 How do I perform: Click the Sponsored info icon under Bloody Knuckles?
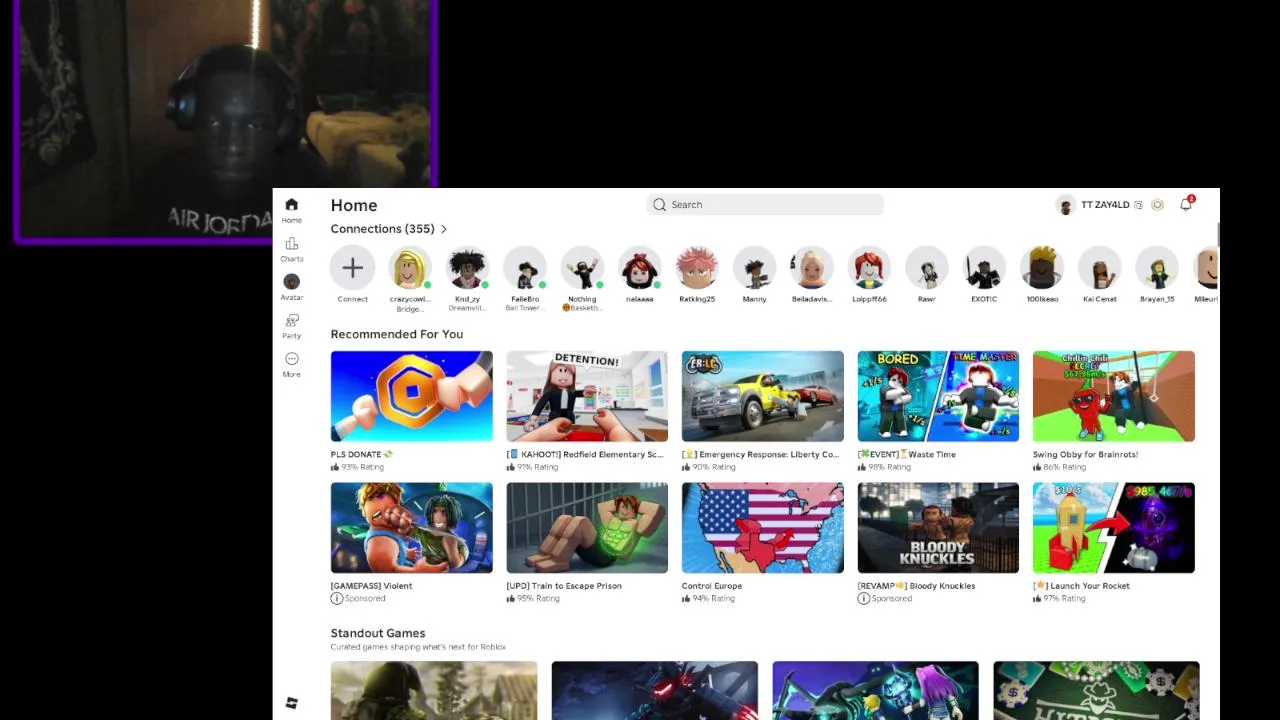coord(863,598)
